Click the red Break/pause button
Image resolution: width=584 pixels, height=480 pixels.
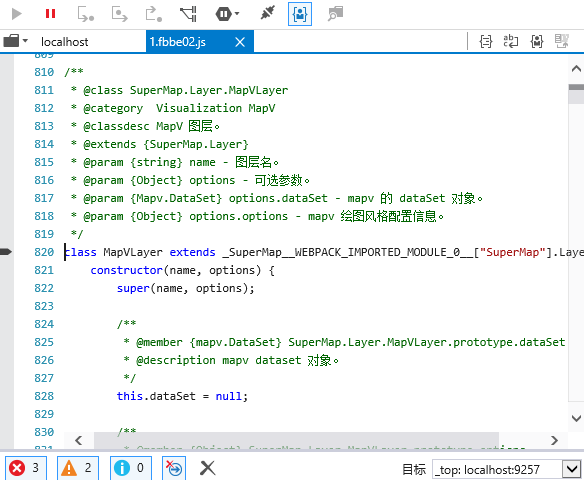(x=50, y=14)
